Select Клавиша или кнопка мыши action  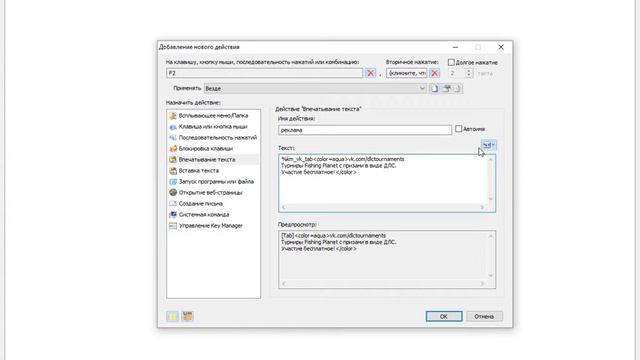pyautogui.click(x=213, y=127)
